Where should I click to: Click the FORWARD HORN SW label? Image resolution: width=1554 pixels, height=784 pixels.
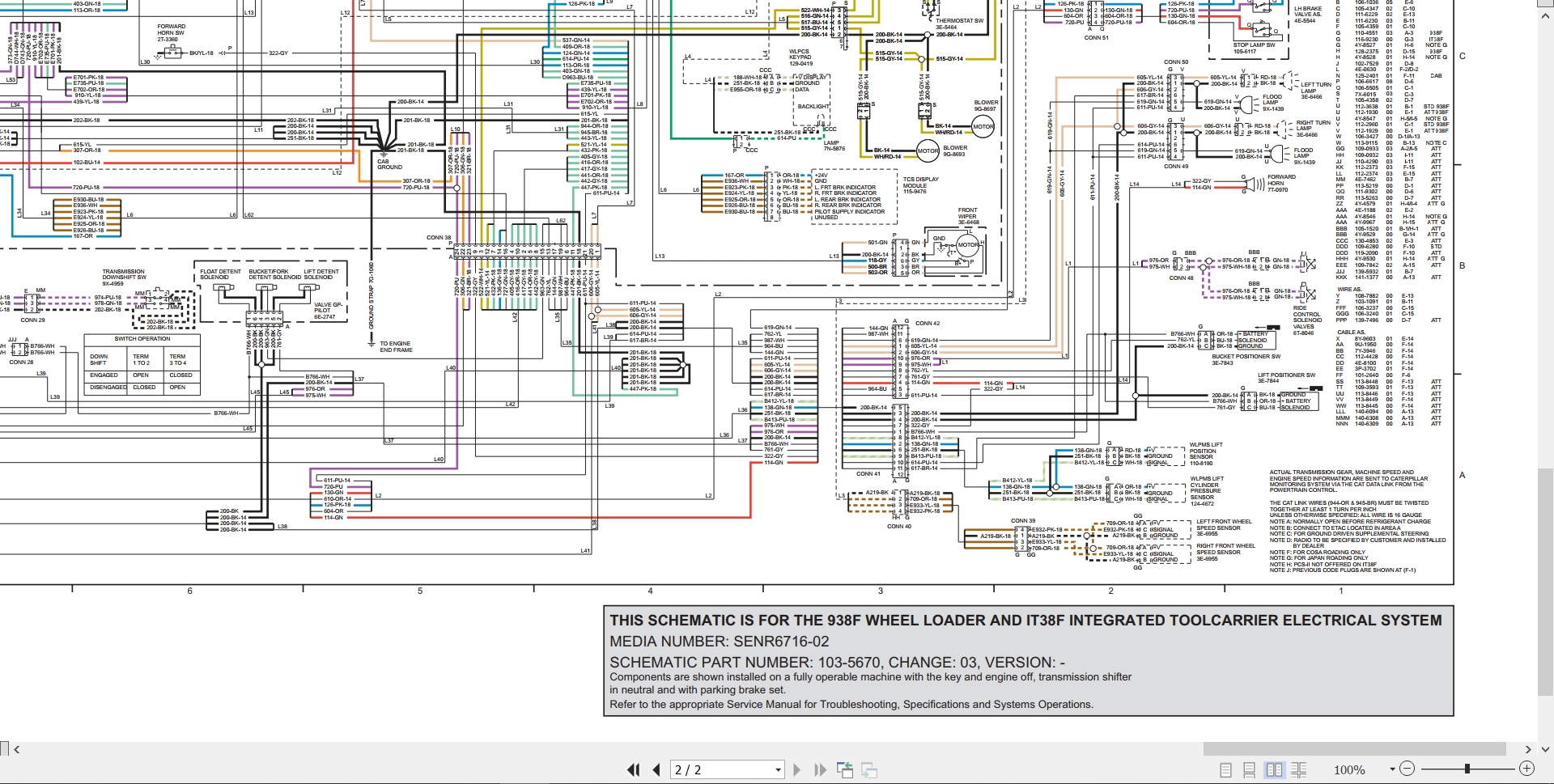171,32
